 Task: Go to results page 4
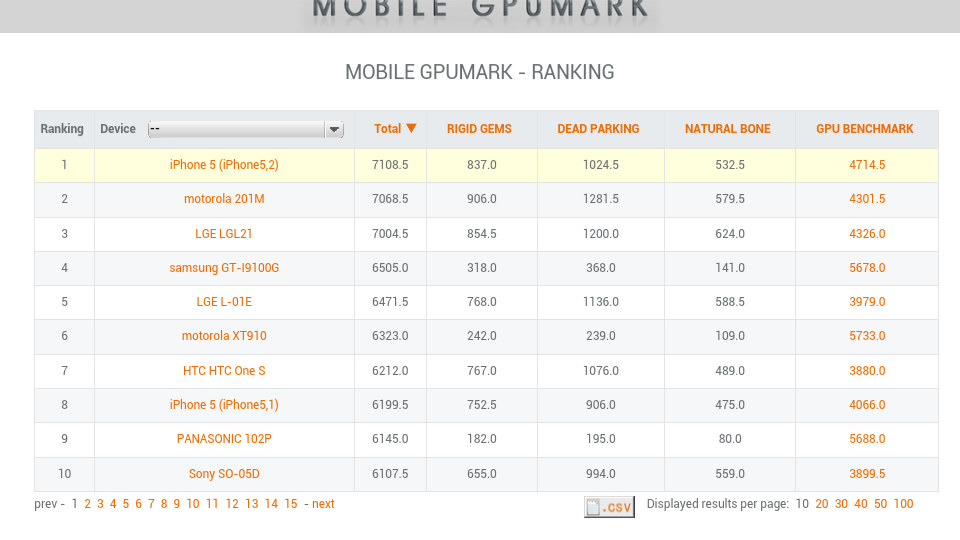[x=113, y=504]
